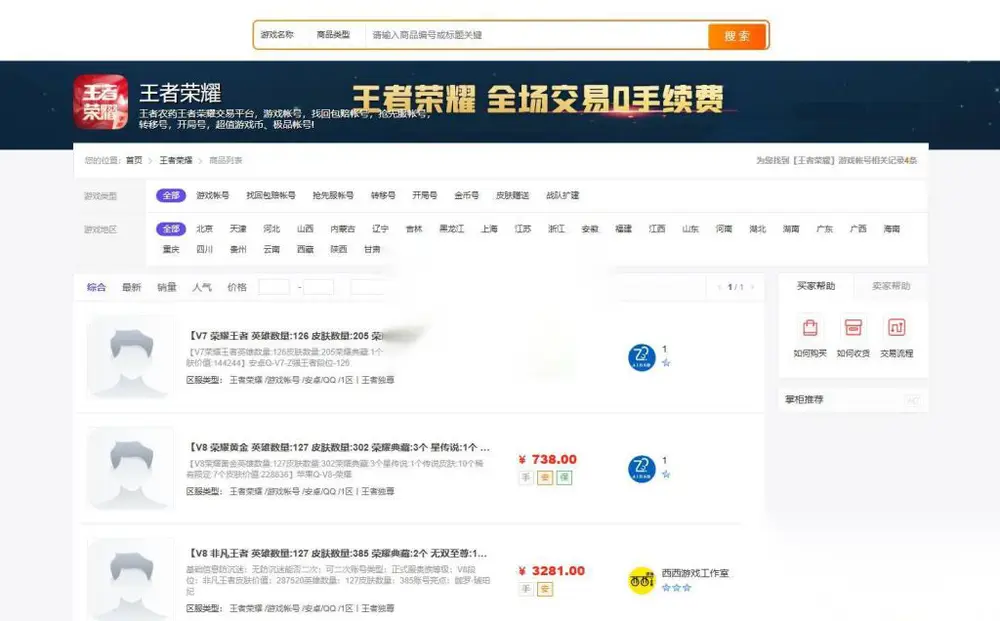Filter game type by 抢先服帐号
Screen dimensions: 1000x621
point(333,195)
